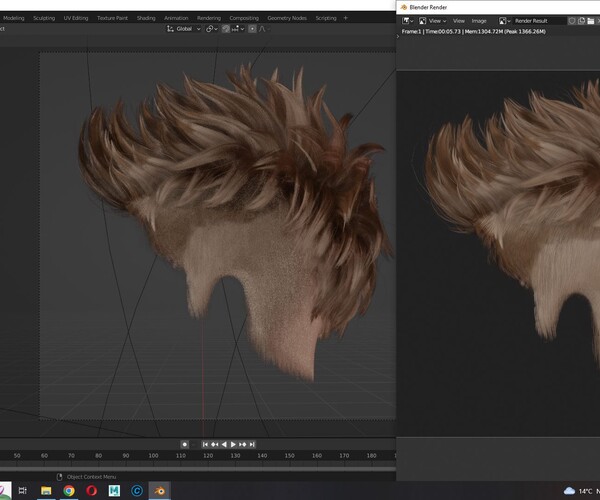Jump to previous keyframe
The image size is (600, 500).
214,444
